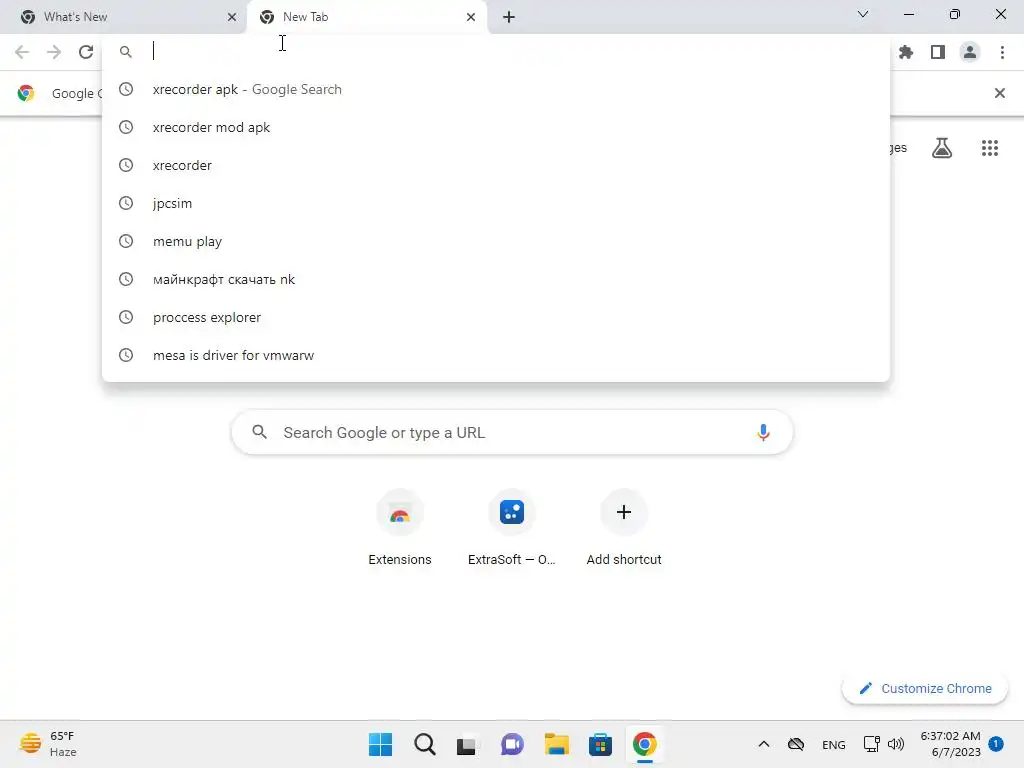The height and width of the screenshot is (768, 1024).
Task: Select the jpcsim suggestion
Action: pos(496,203)
